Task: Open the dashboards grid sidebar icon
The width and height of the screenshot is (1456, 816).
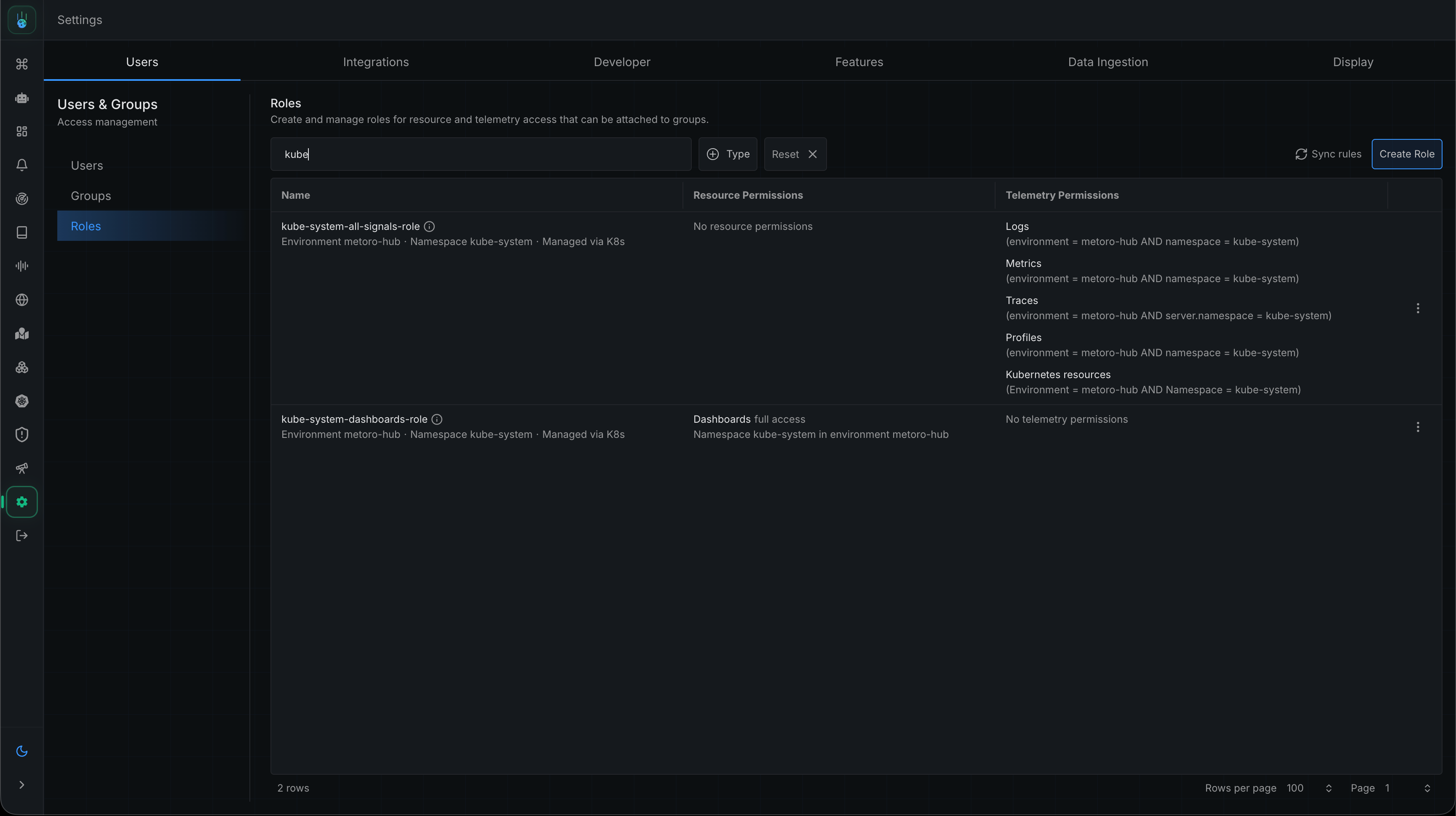Action: pos(21,131)
